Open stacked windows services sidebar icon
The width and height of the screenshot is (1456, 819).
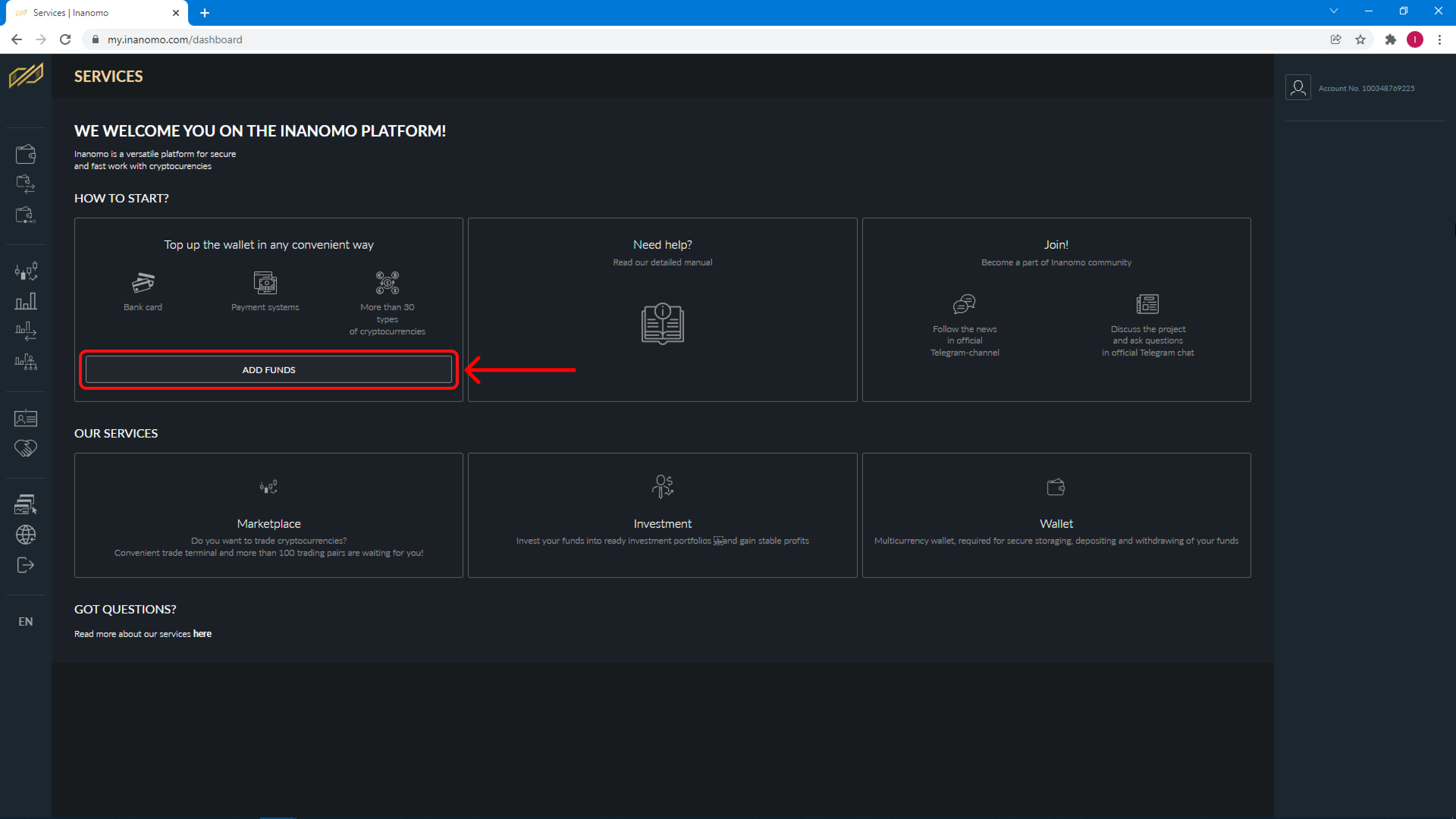click(25, 504)
